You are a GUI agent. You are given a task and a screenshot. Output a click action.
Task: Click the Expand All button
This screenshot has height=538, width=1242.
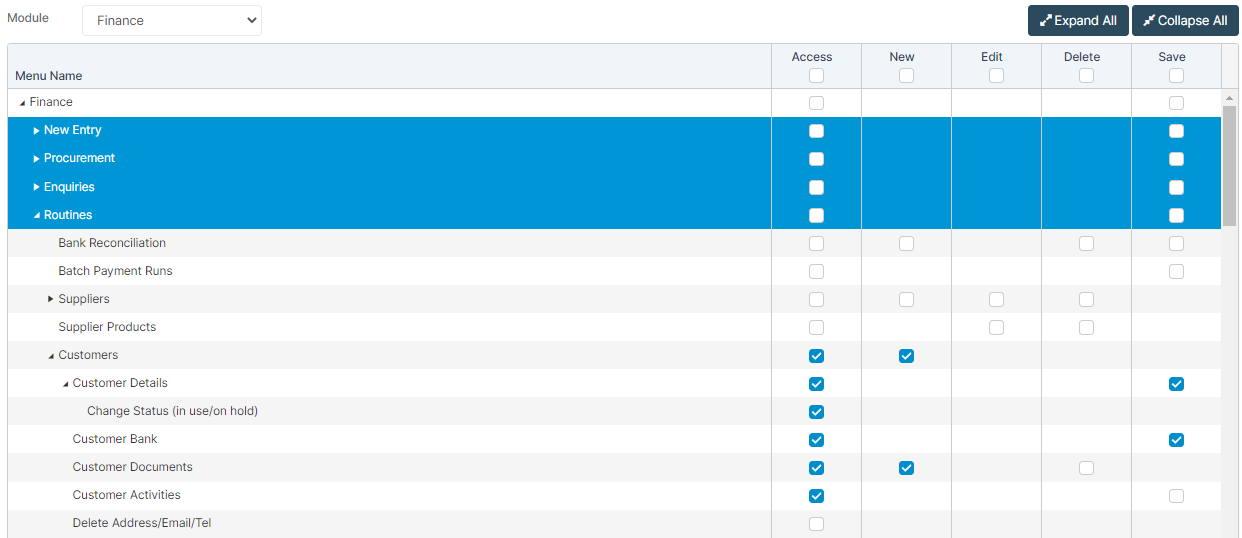pos(1078,20)
